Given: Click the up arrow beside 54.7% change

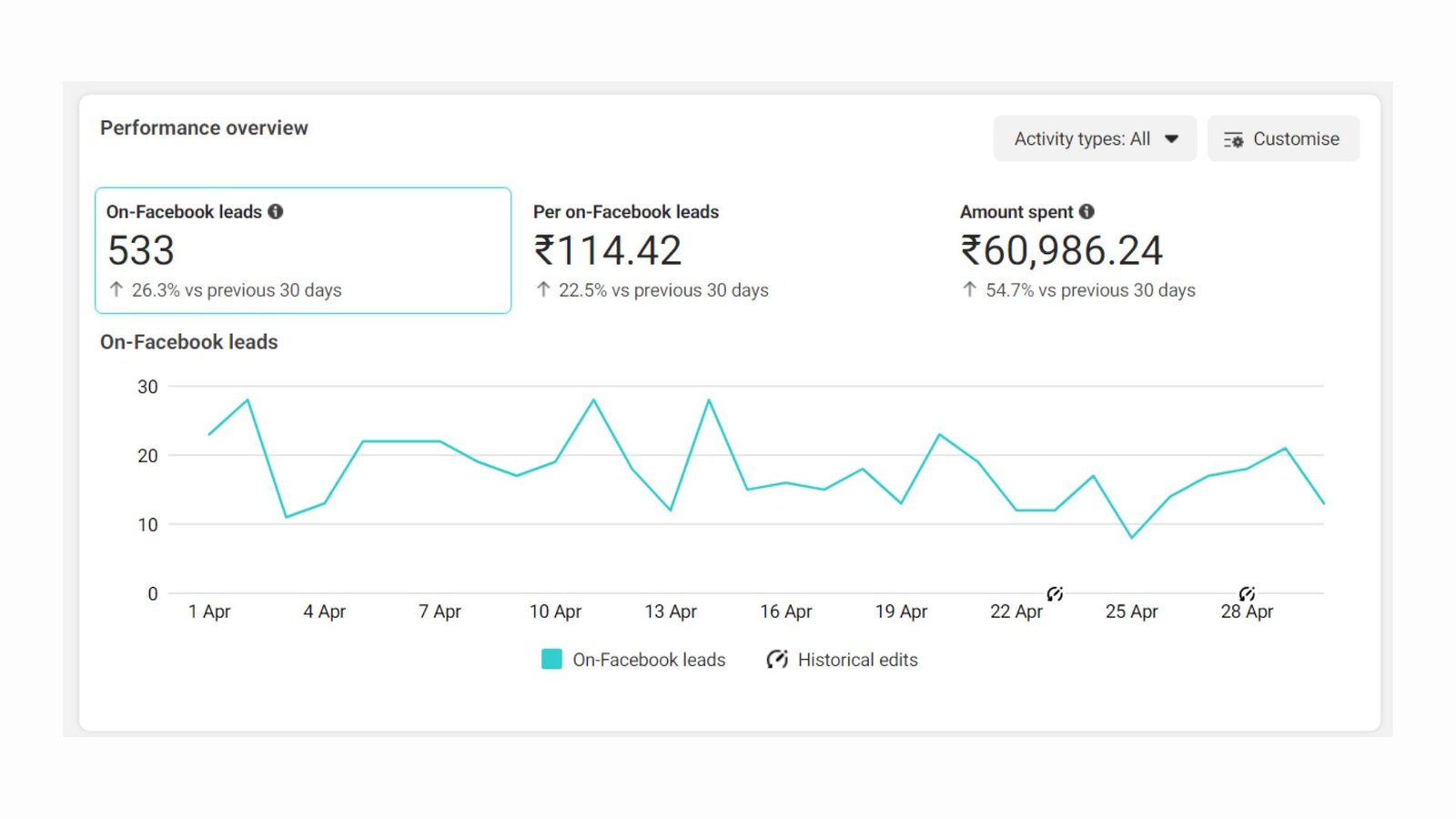Looking at the screenshot, I should tap(970, 289).
